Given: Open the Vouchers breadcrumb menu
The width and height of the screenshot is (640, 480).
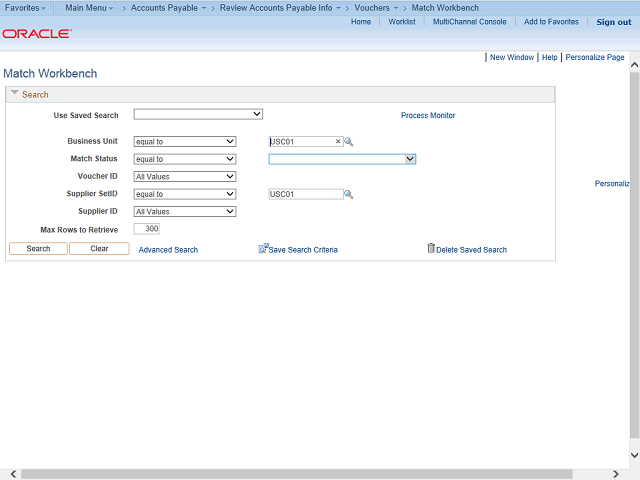Looking at the screenshot, I should tap(376, 8).
